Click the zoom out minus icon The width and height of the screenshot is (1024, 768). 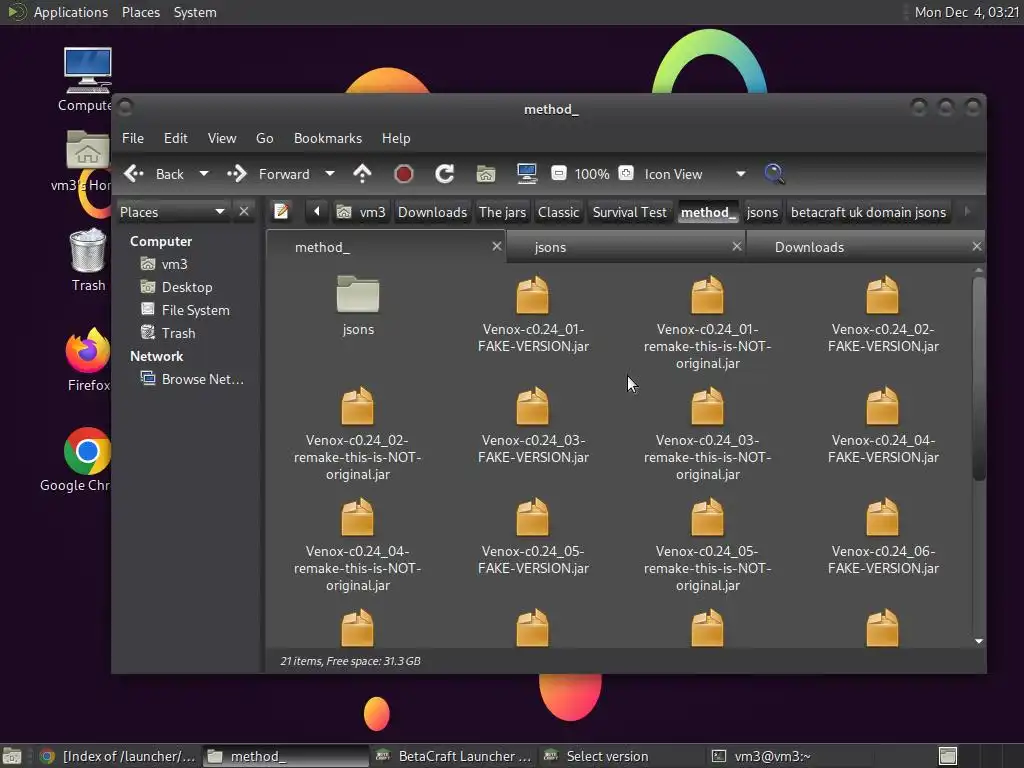coord(559,174)
